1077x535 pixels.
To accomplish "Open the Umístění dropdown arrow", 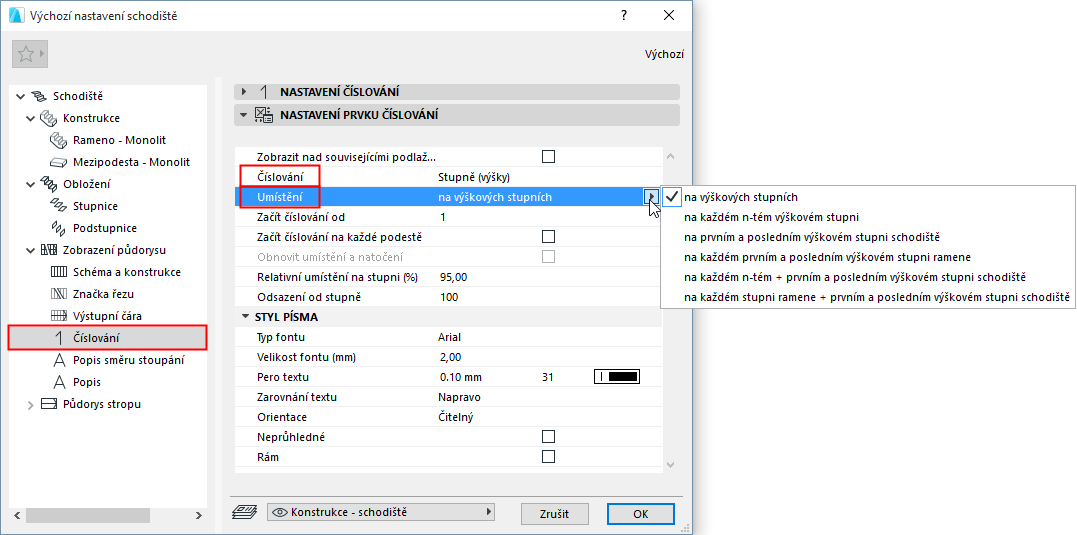I will 650,198.
